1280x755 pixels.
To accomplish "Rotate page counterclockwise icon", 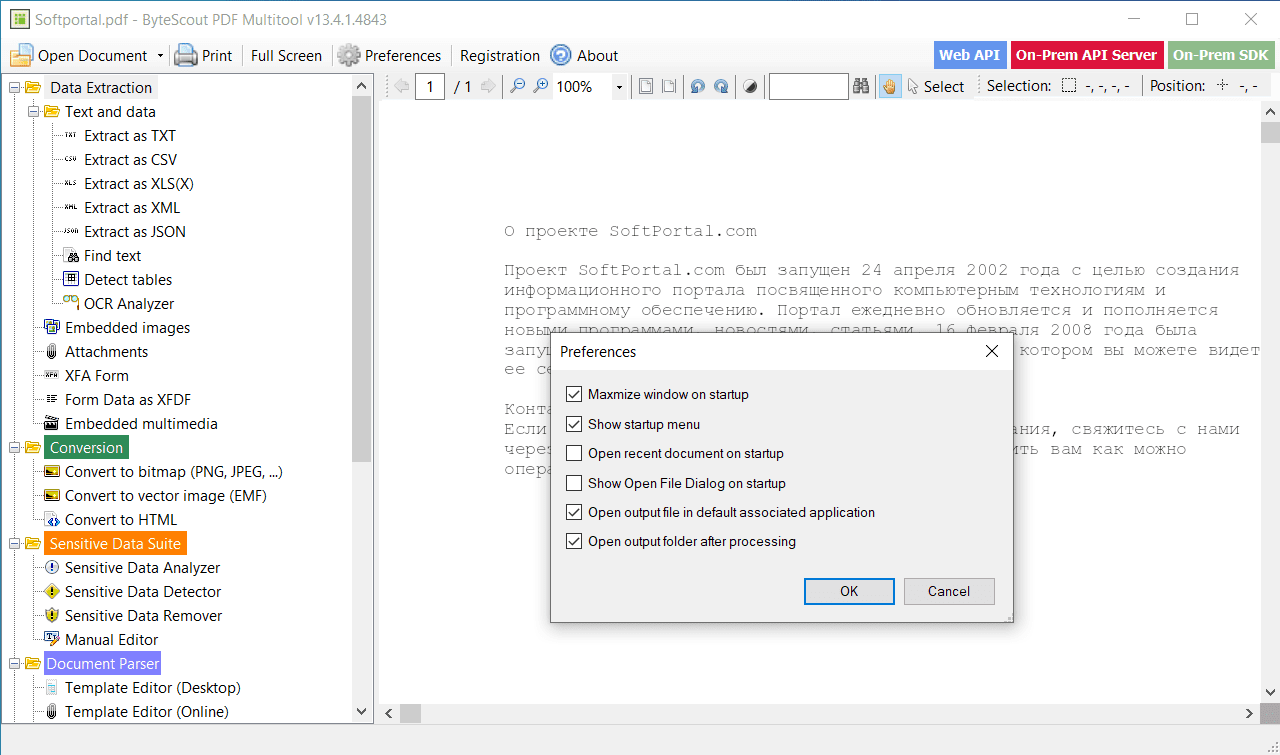I will pos(698,87).
